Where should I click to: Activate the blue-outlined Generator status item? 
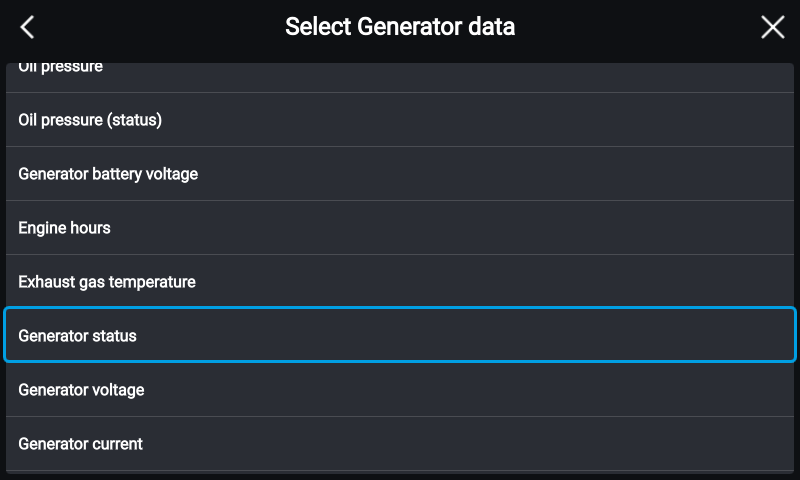(x=400, y=335)
